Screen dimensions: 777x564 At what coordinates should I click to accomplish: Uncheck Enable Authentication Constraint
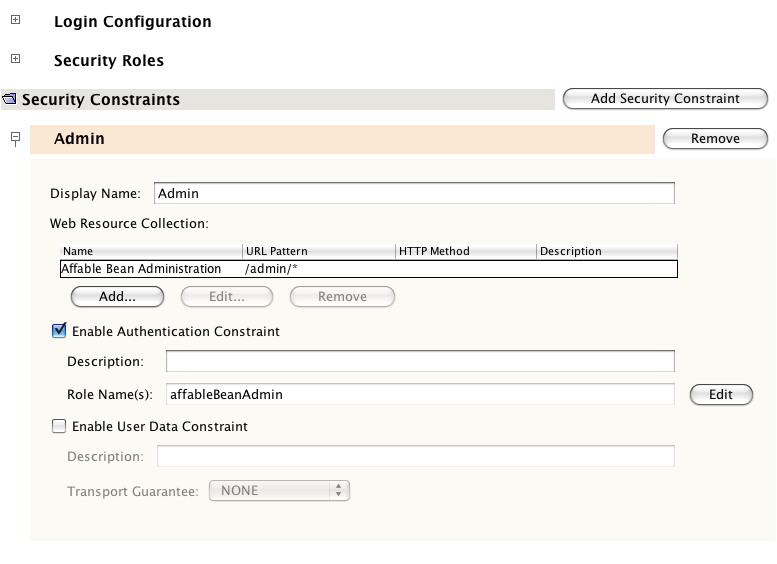tap(59, 331)
